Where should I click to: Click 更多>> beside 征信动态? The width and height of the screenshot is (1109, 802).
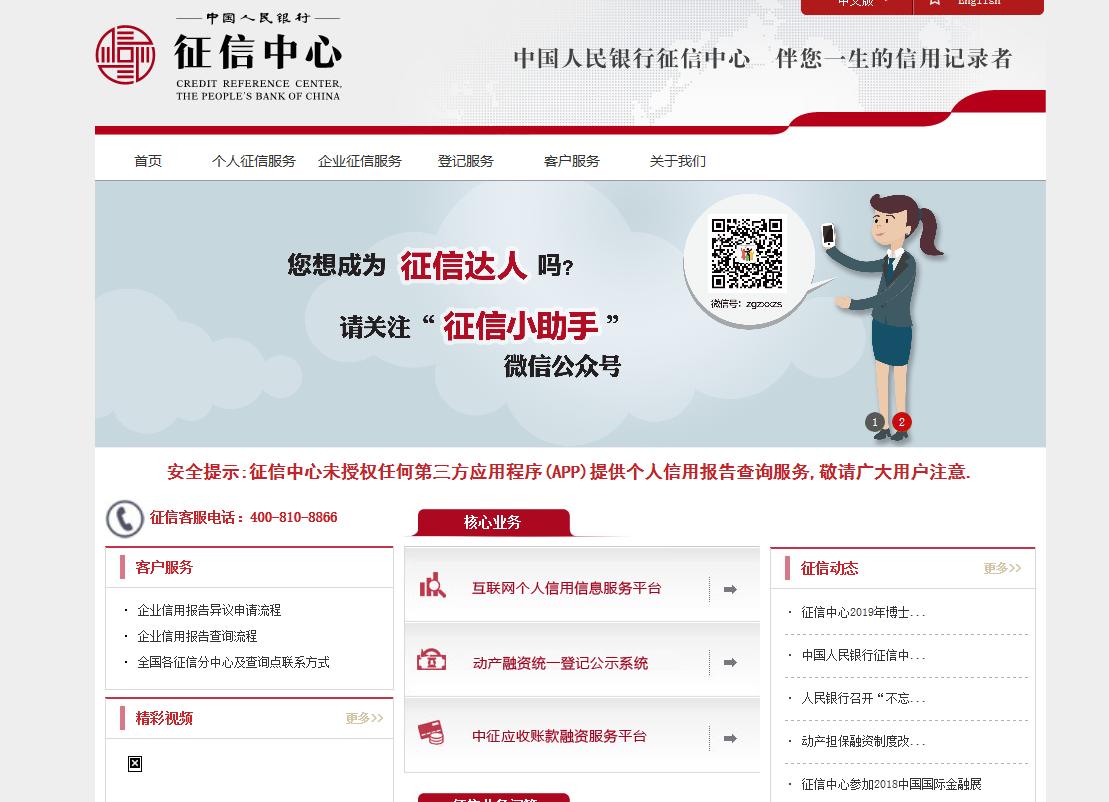pyautogui.click(x=1001, y=568)
